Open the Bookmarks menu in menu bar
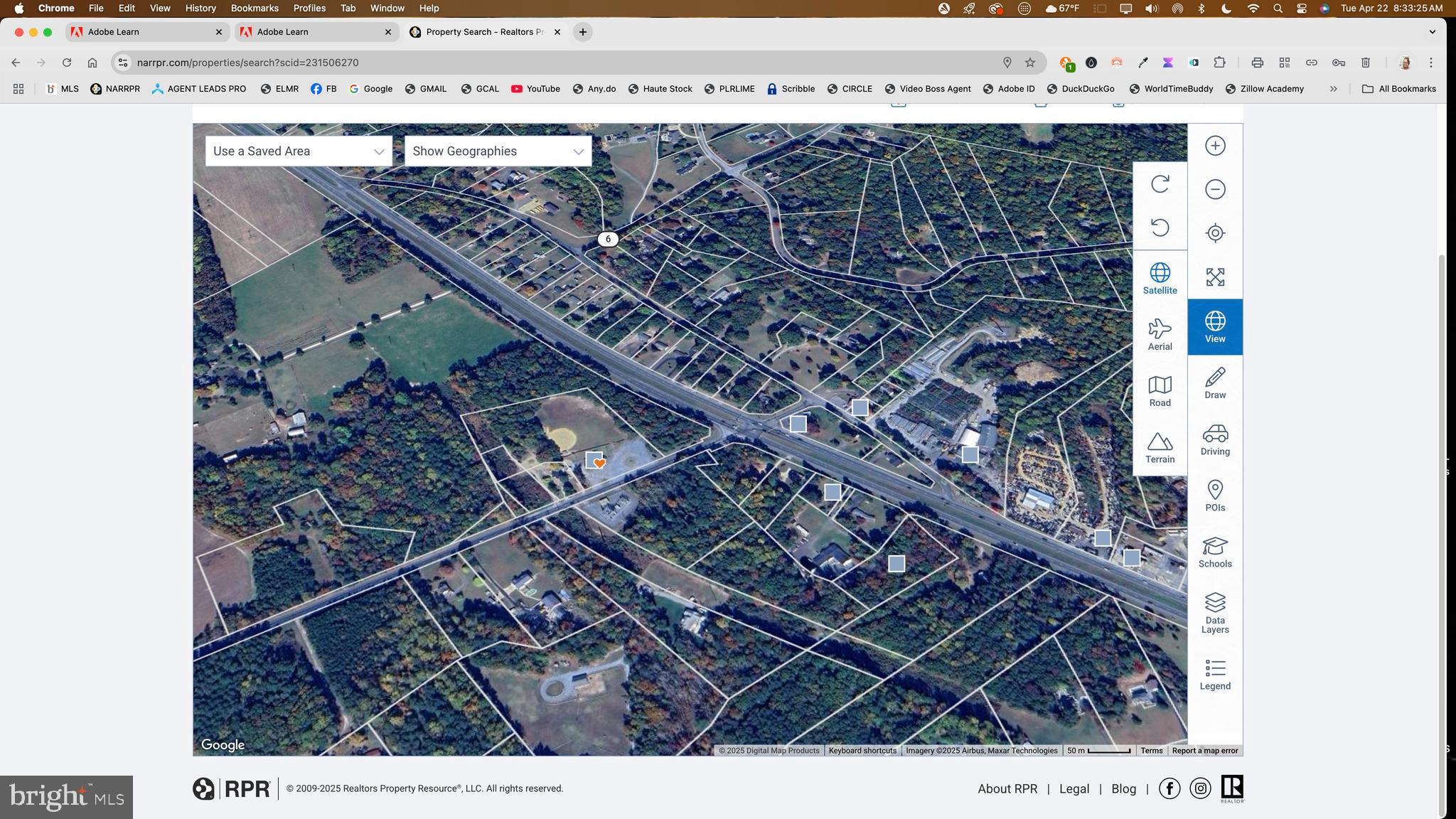 [254, 9]
